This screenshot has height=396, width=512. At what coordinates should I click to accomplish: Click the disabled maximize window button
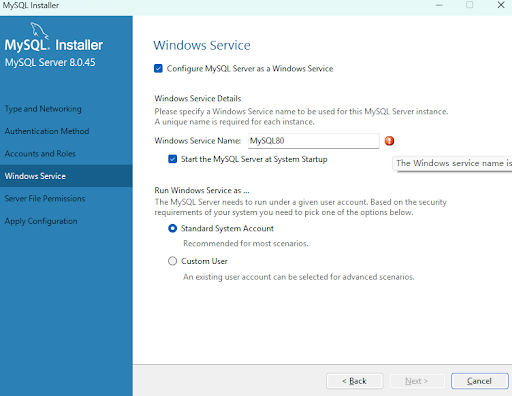tap(470, 5)
